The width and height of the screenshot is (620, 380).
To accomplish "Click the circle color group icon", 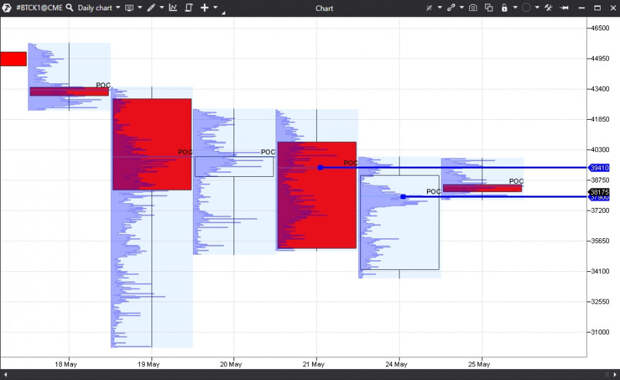I will click(x=526, y=8).
